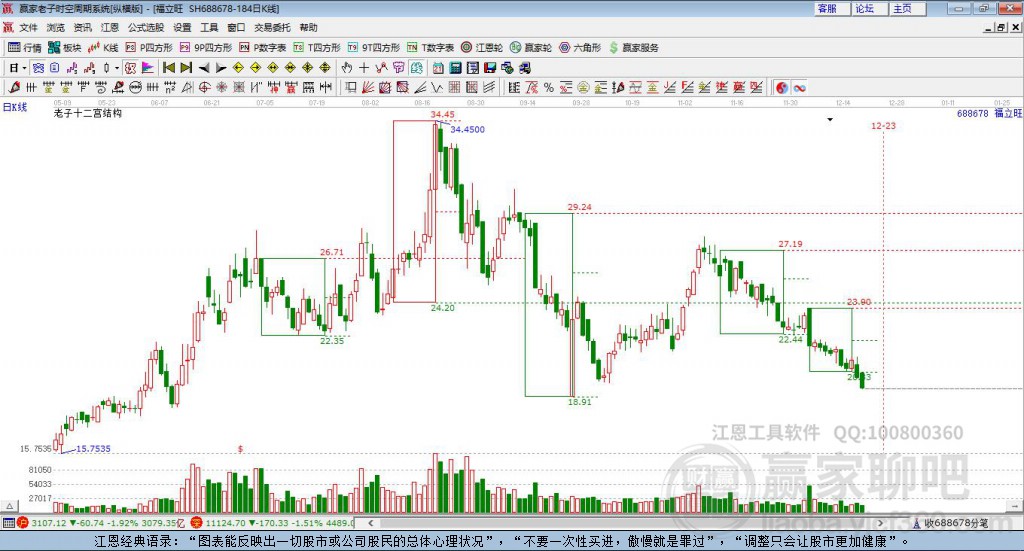This screenshot has height=551, width=1024.
Task: Open the 六角形 hexagon tool
Action: point(580,48)
